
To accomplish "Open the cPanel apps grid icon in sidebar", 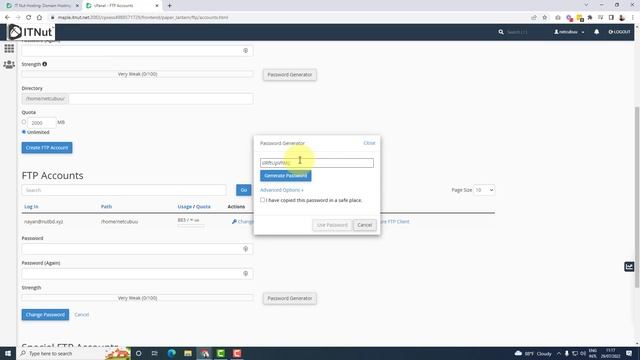I will [9, 49].
